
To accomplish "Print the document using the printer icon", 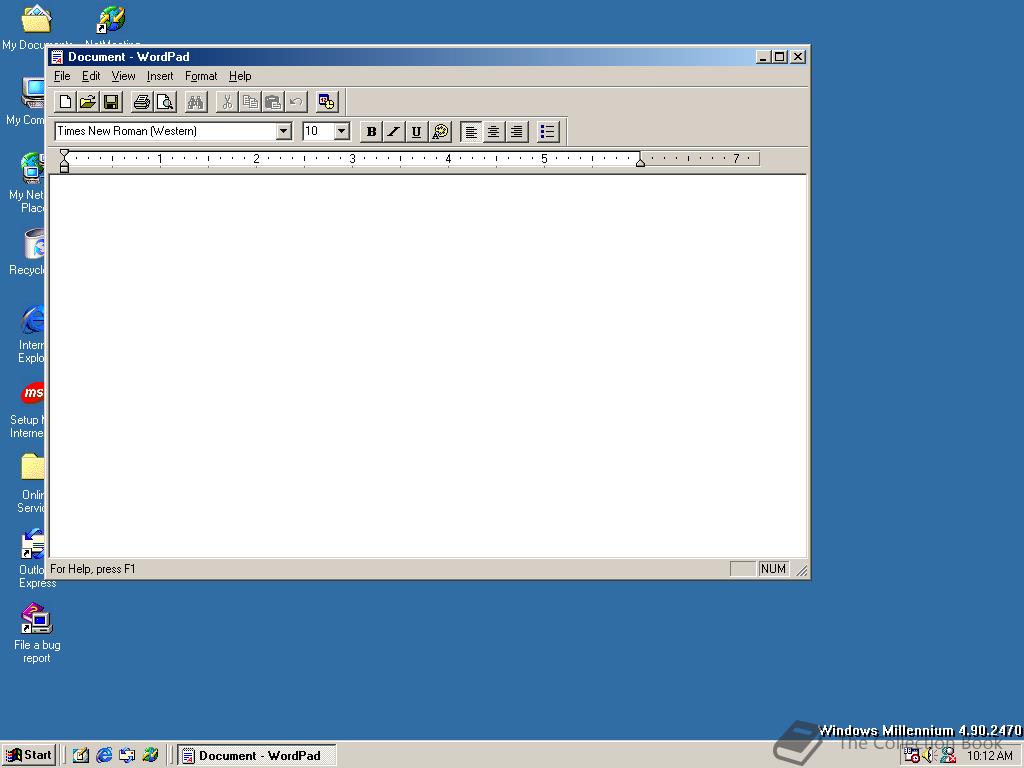I will point(142,102).
